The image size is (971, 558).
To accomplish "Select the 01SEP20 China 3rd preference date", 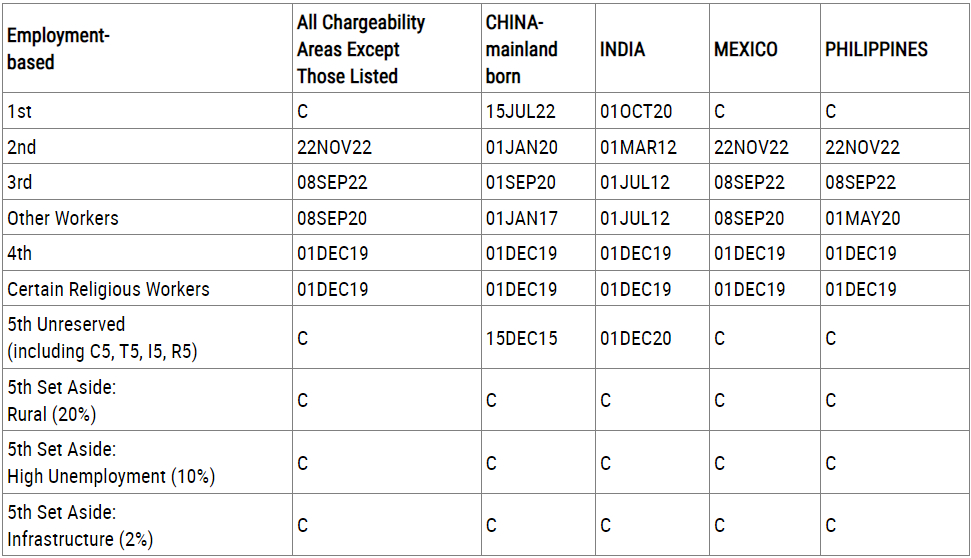I will pos(520,183).
